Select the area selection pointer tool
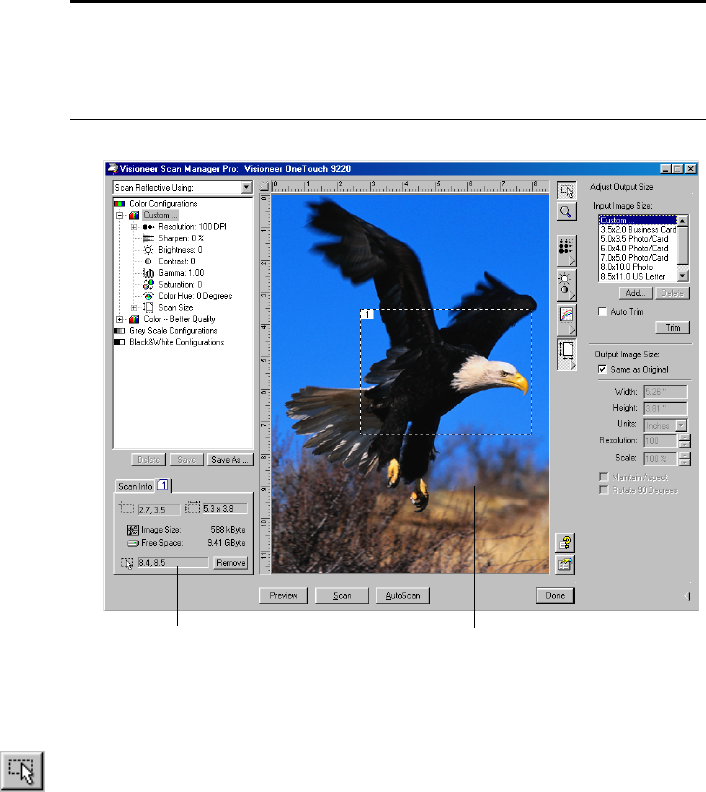 [x=566, y=191]
